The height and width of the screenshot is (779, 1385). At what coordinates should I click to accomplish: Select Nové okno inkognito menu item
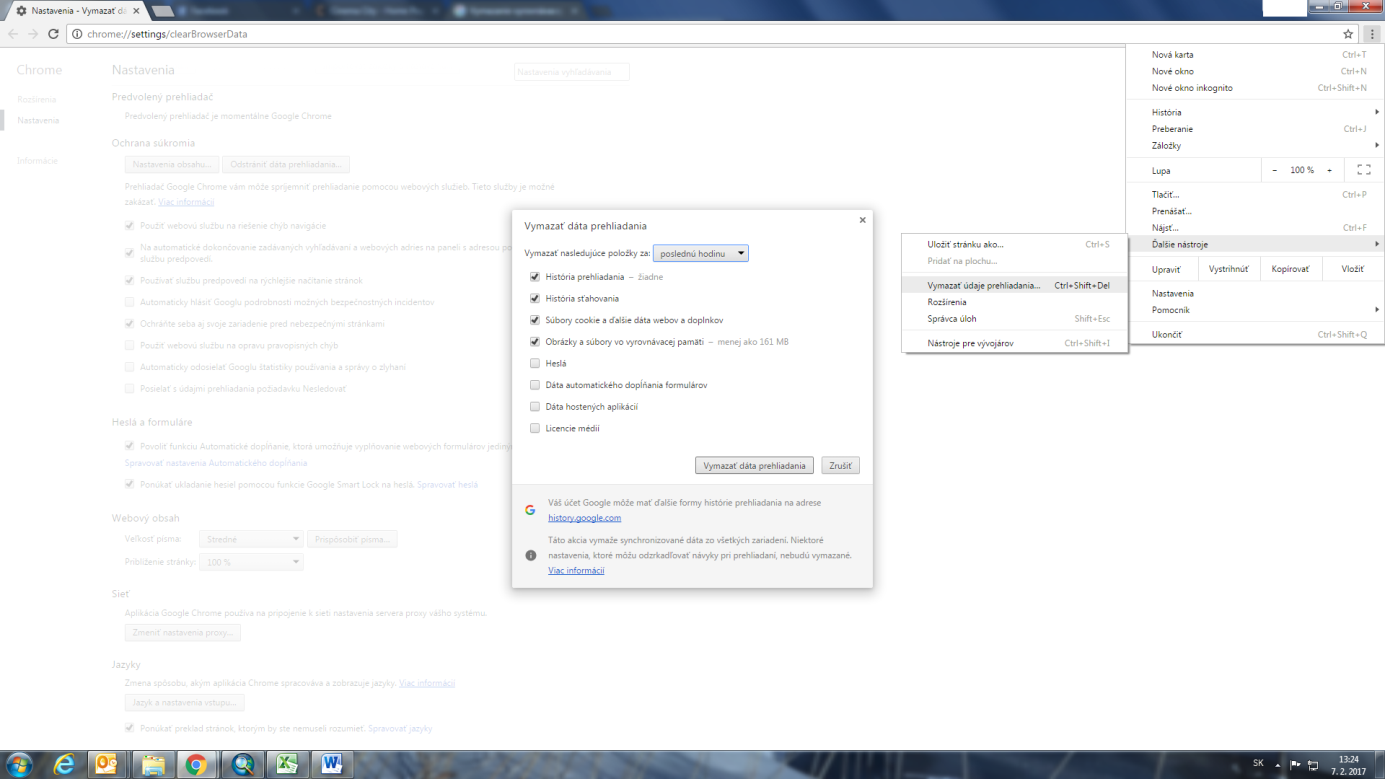coord(1192,88)
